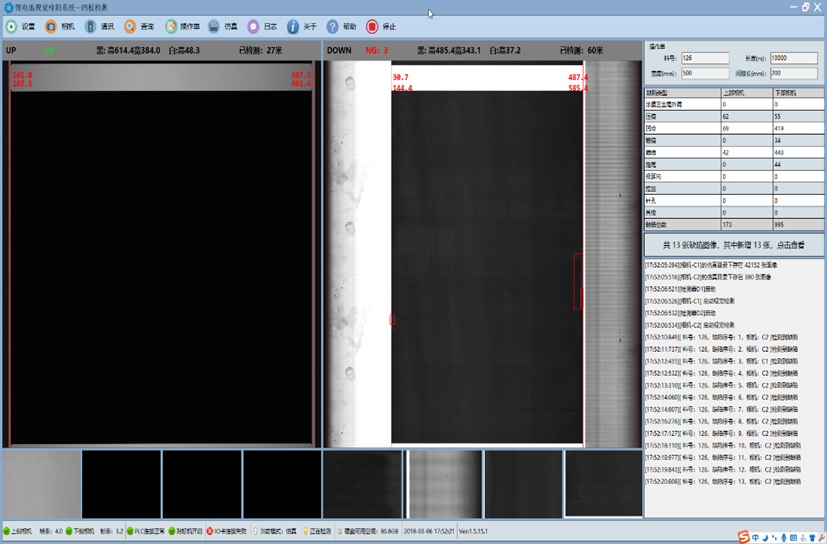
Task: Open 帮助 (Help) from the toolbar
Action: pos(341,27)
